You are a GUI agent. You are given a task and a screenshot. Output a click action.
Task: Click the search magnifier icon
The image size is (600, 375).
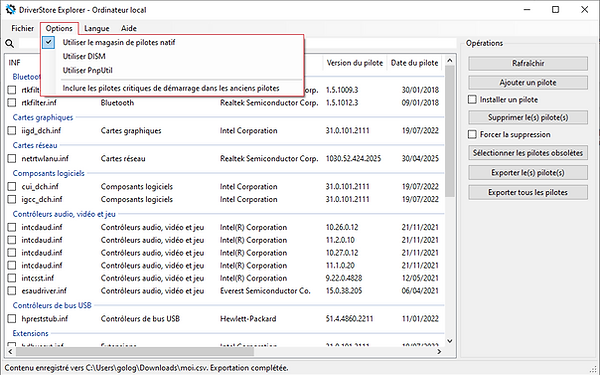(x=10, y=44)
